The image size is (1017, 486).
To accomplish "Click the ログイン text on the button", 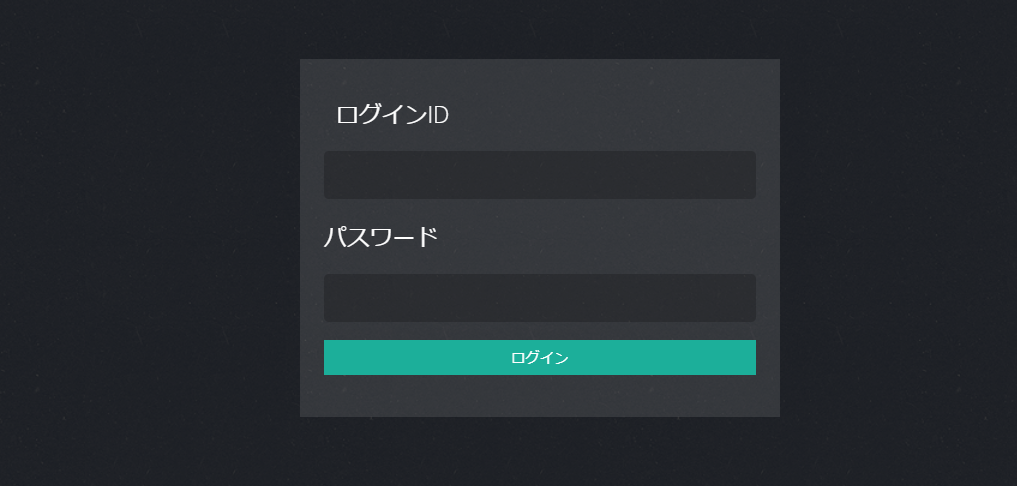I will [x=539, y=357].
